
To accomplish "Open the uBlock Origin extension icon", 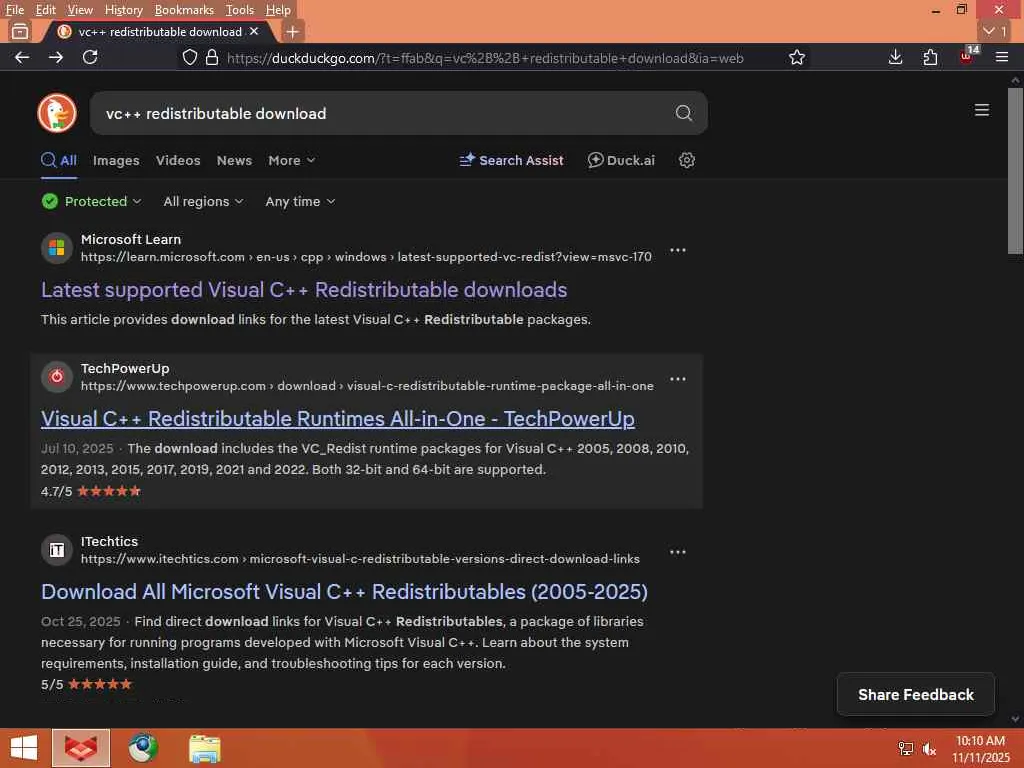I will (x=968, y=56).
